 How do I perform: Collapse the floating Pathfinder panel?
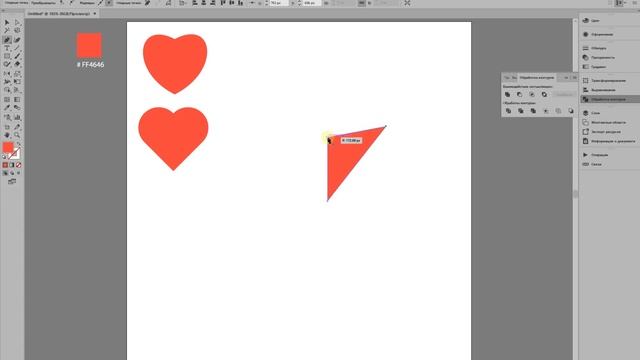coord(566,78)
